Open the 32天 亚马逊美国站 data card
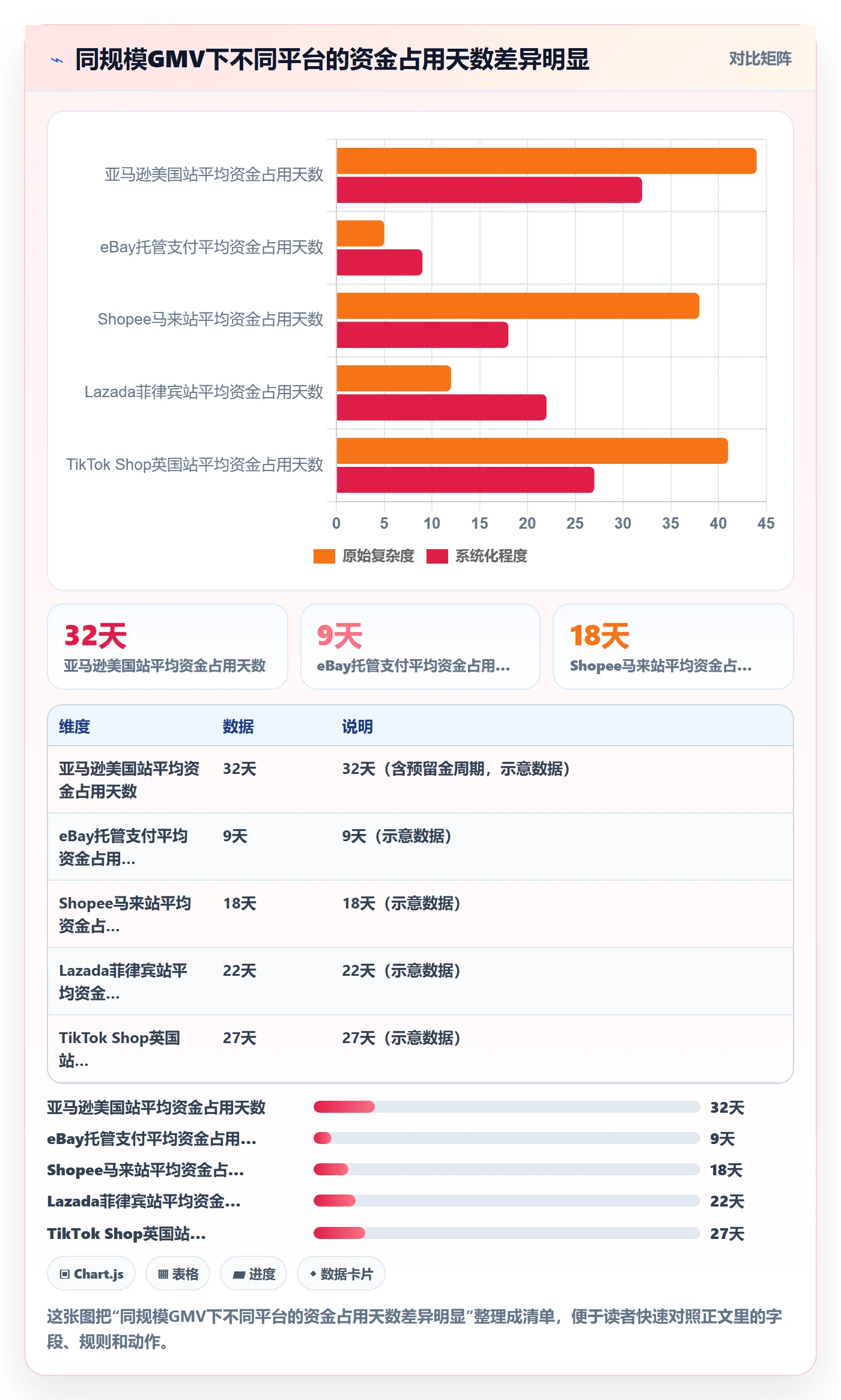 pyautogui.click(x=168, y=647)
